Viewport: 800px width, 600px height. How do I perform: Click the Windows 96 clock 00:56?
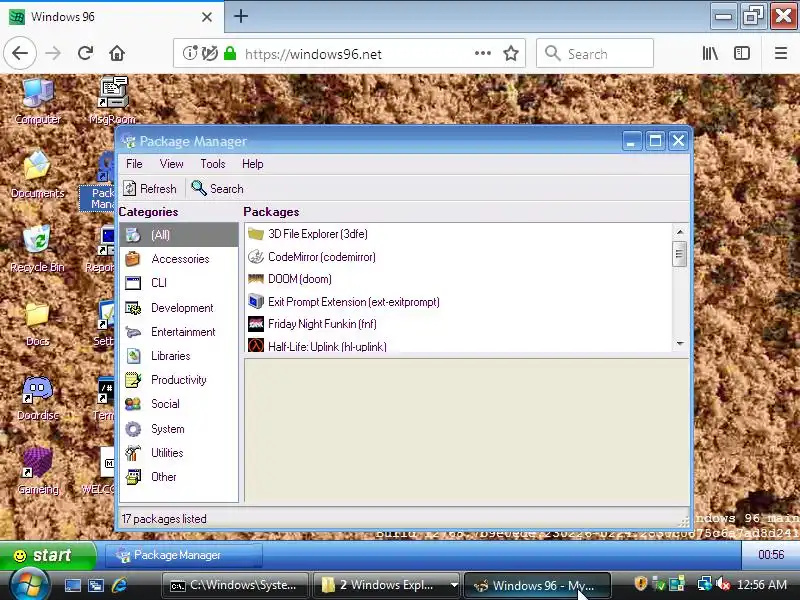click(x=771, y=555)
